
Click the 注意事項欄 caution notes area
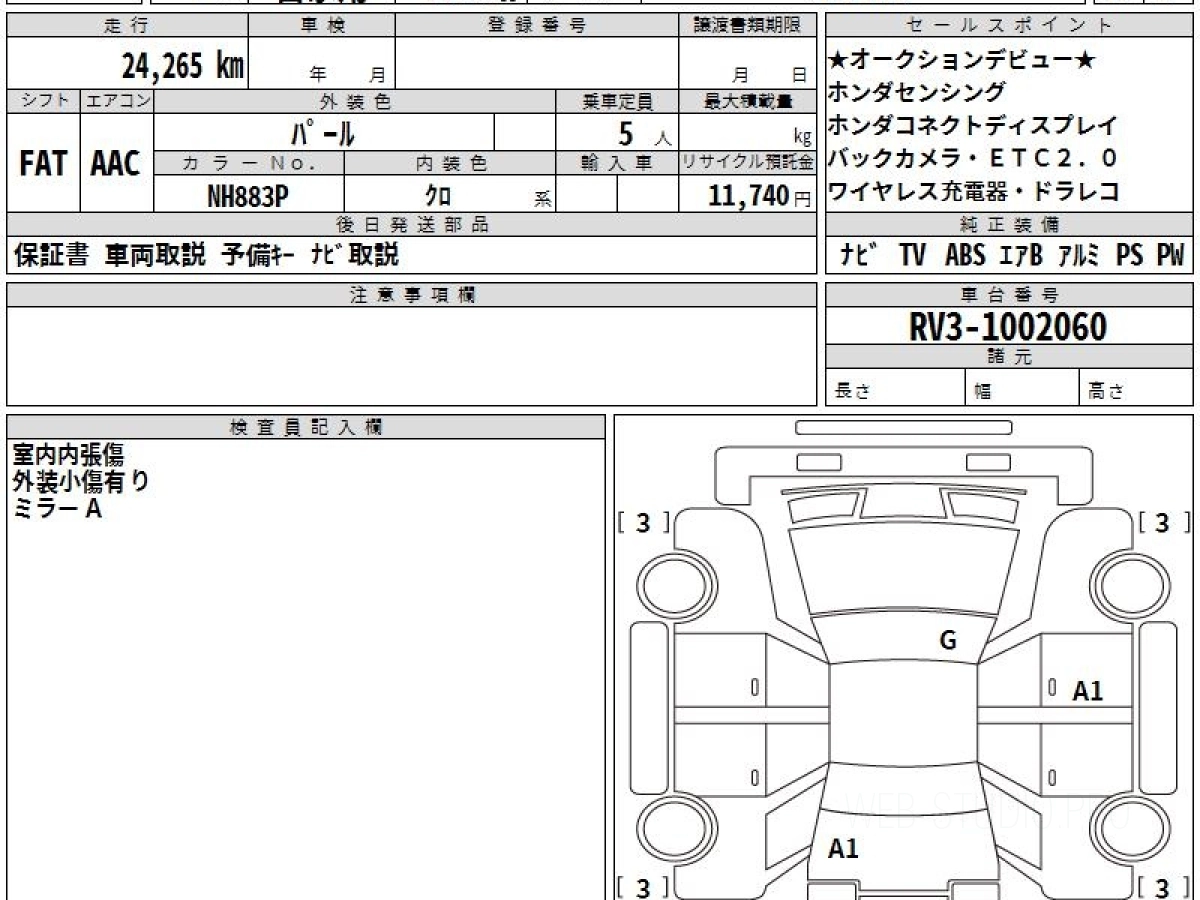[x=411, y=355]
